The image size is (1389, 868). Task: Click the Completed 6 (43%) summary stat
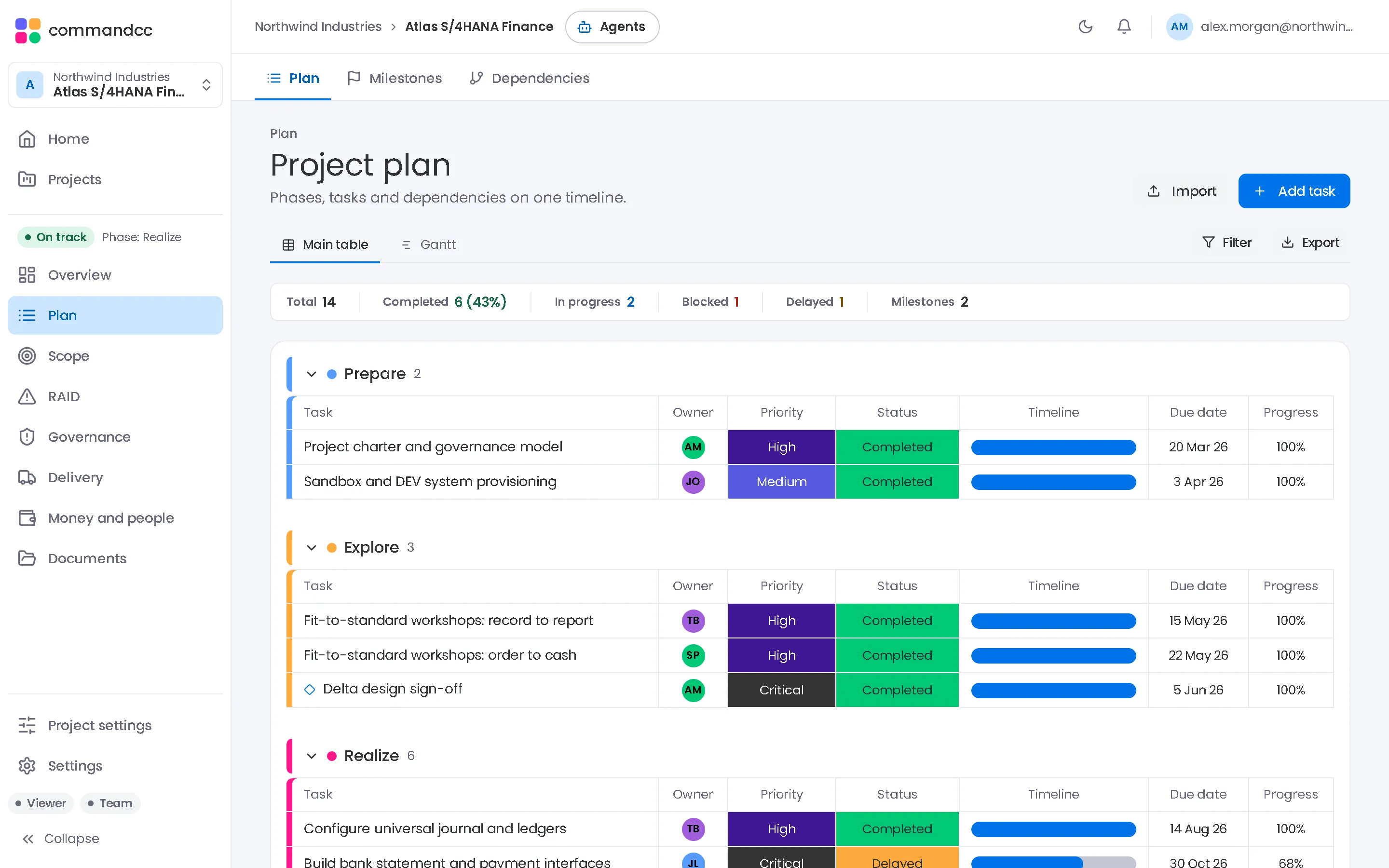444,302
